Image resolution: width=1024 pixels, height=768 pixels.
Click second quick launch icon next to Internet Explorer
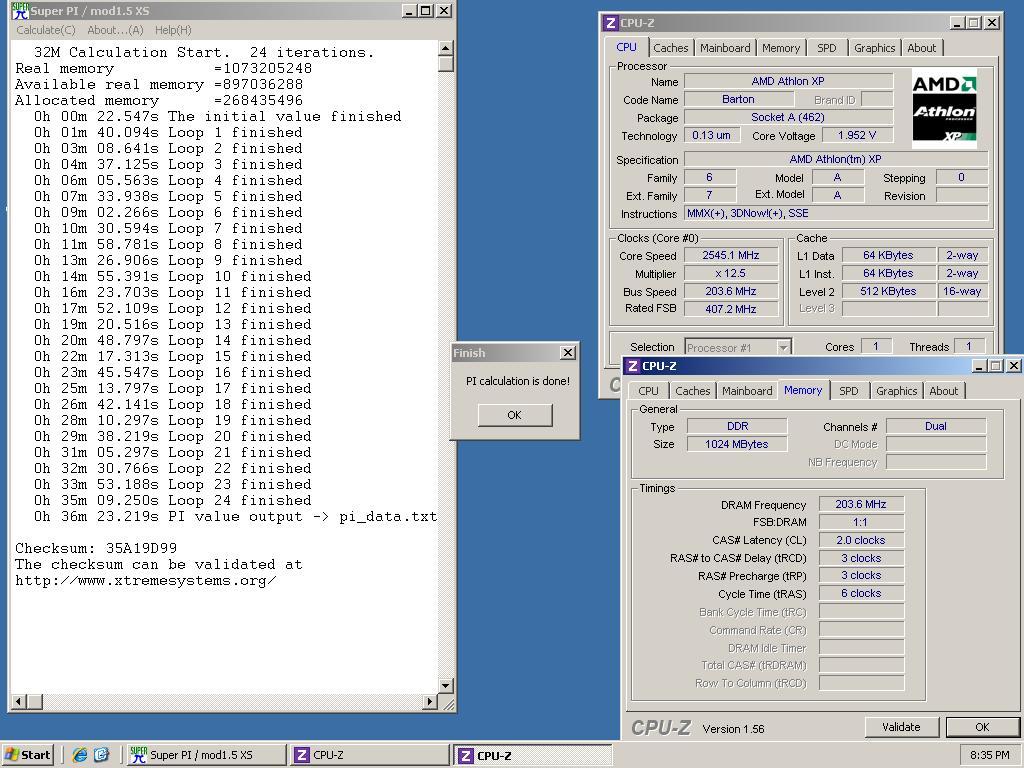(x=101, y=755)
